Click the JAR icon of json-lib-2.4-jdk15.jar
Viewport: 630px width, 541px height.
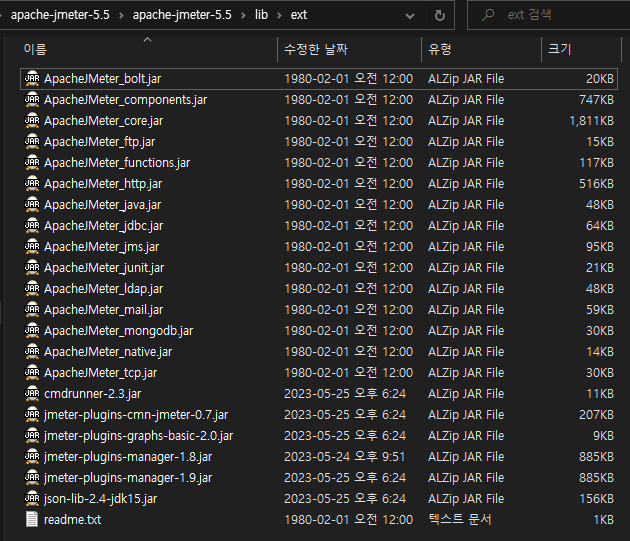point(32,498)
